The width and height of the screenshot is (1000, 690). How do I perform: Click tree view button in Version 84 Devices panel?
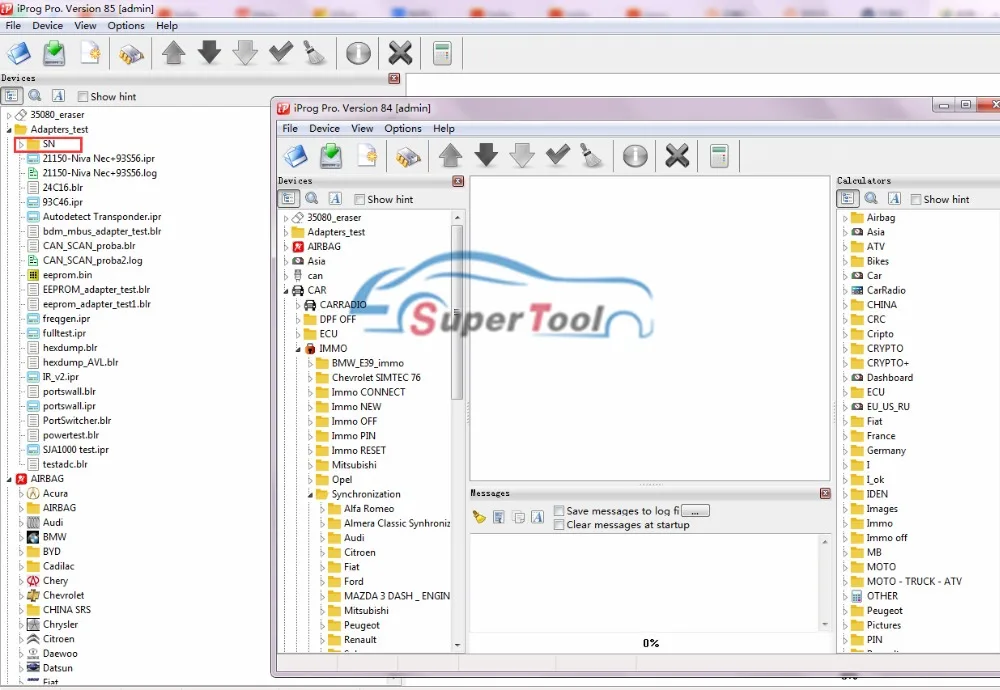[288, 198]
